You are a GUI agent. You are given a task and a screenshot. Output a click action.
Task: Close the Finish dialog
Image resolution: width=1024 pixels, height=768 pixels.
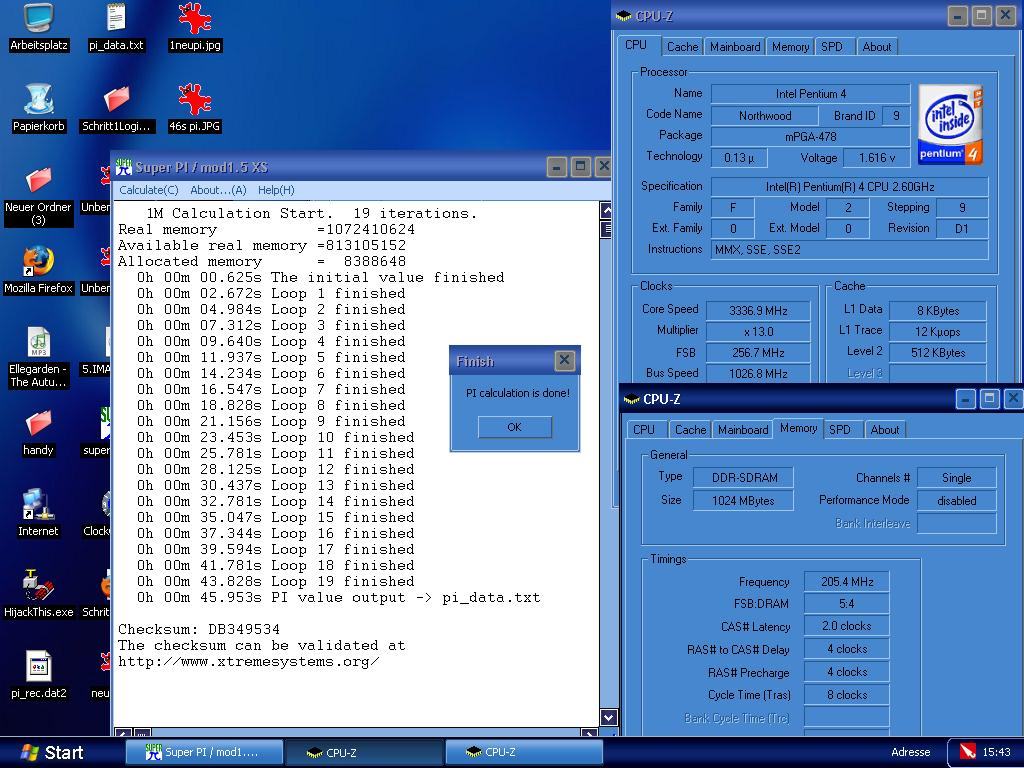564,360
